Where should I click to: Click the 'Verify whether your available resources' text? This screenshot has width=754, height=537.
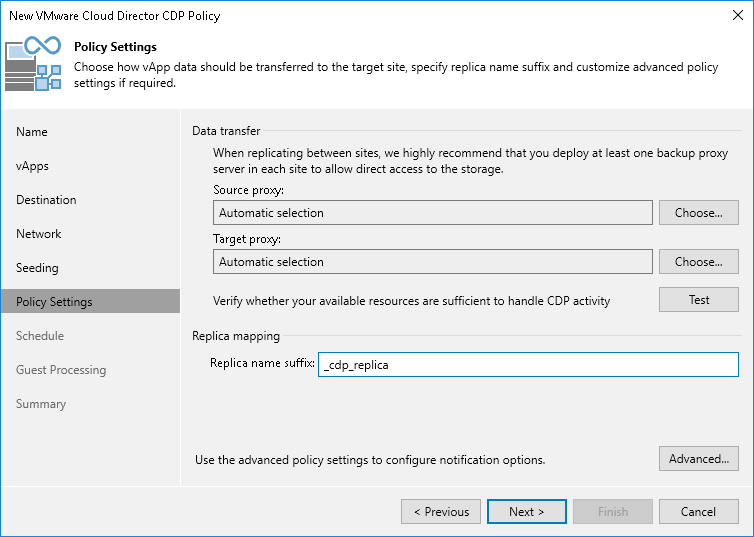coord(412,301)
